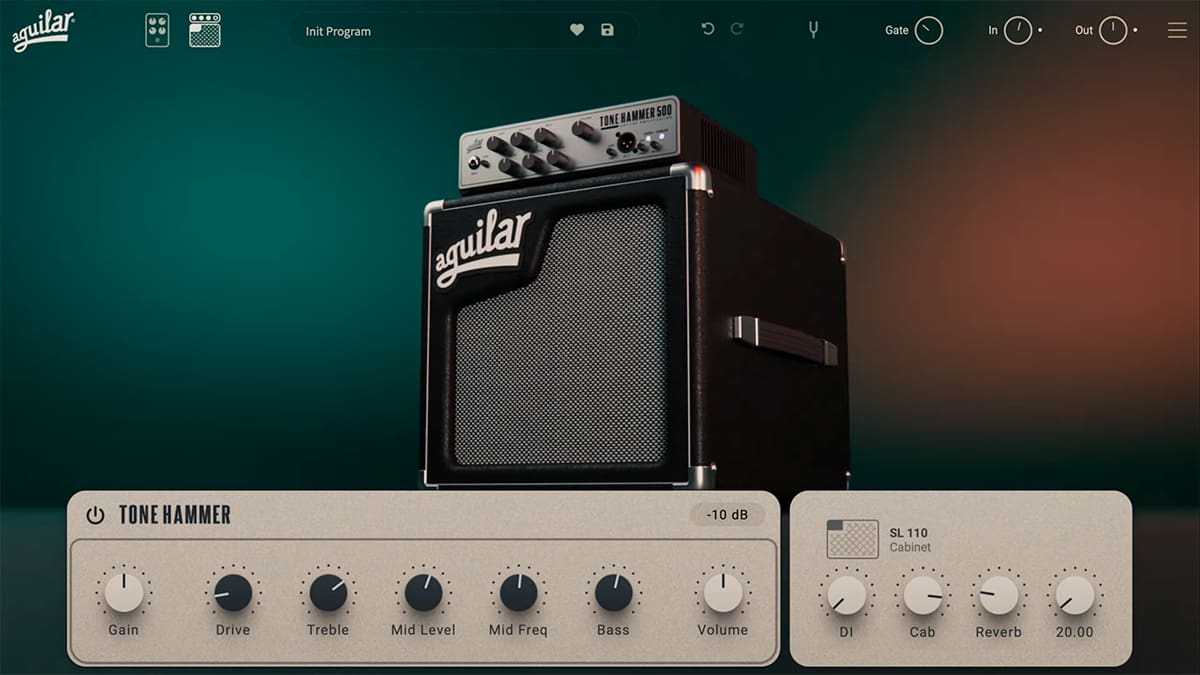Click the Drive knob
This screenshot has width=1200, height=675.
click(x=233, y=593)
